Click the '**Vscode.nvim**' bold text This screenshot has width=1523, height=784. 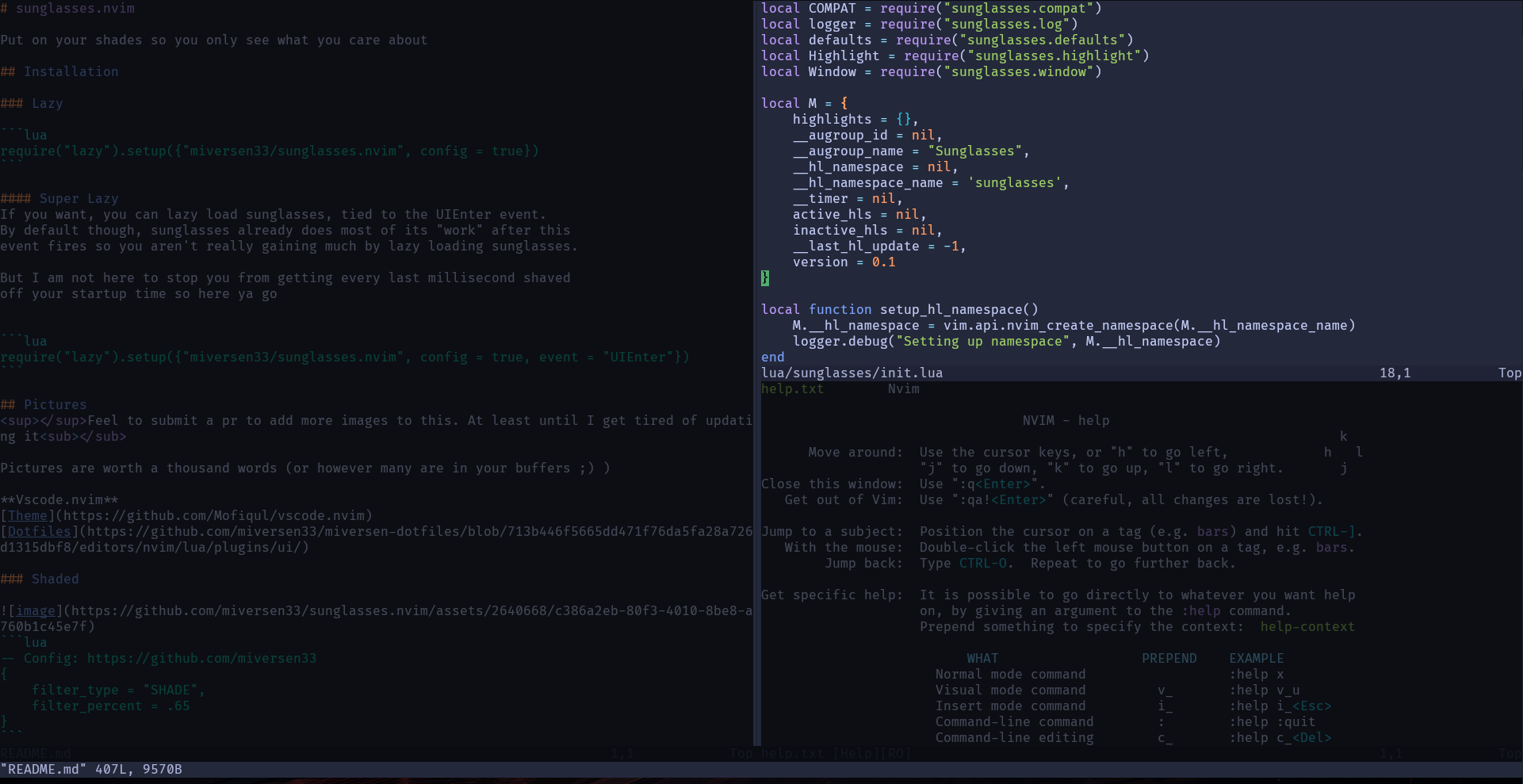tap(59, 499)
